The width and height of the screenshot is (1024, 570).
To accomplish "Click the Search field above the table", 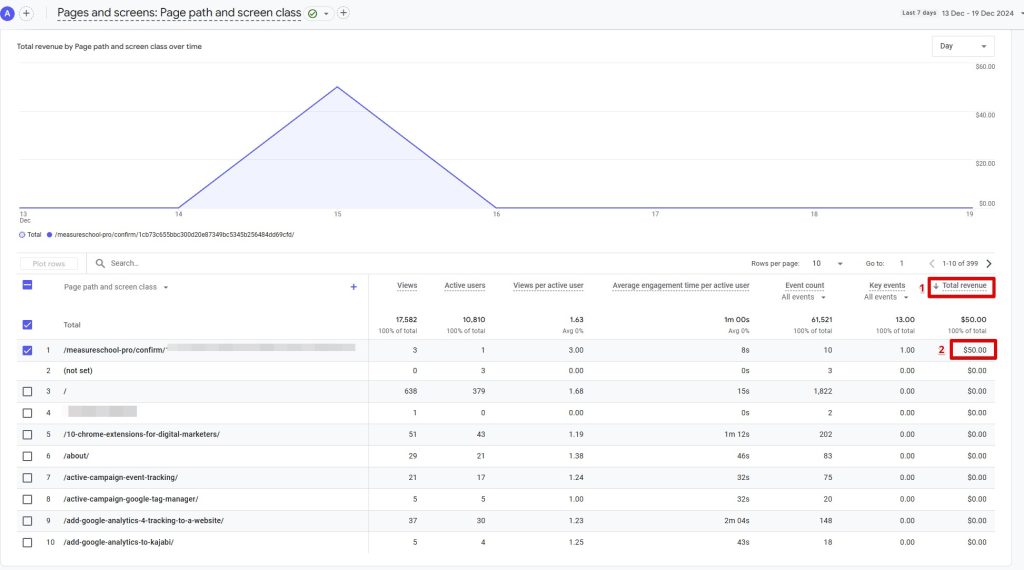I will coord(222,263).
